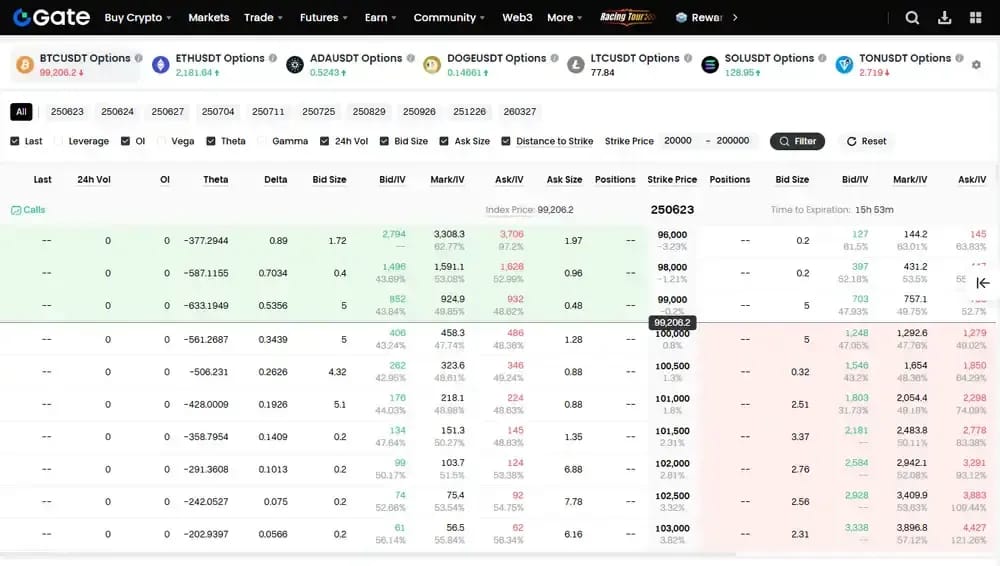Expand the Community dropdown menu

coord(449,18)
